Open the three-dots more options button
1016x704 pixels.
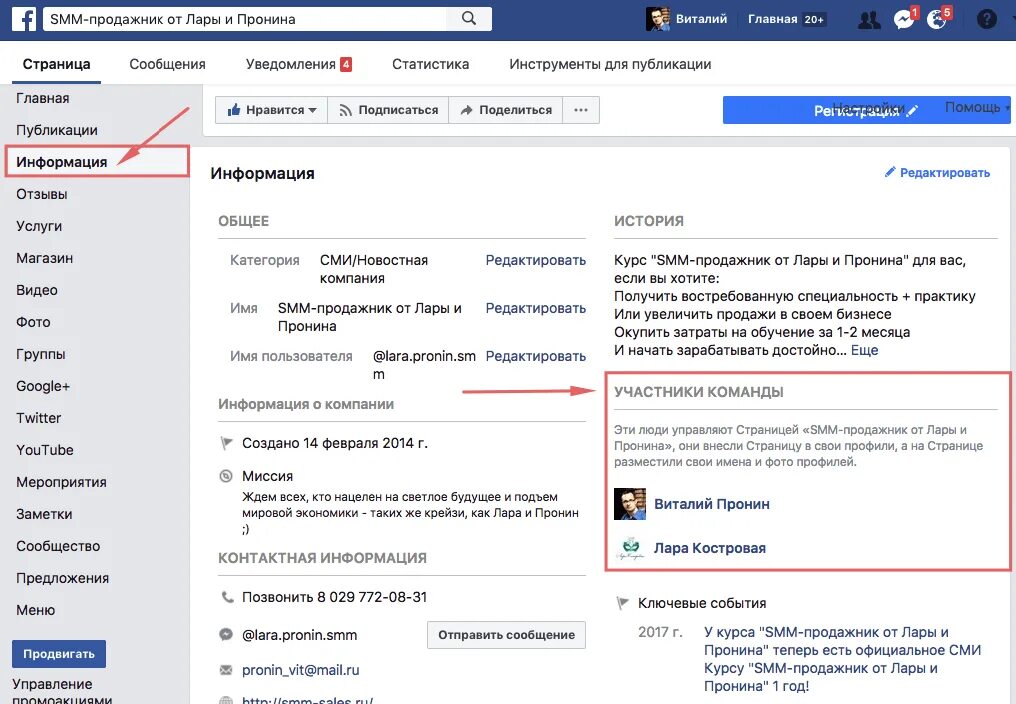click(581, 110)
